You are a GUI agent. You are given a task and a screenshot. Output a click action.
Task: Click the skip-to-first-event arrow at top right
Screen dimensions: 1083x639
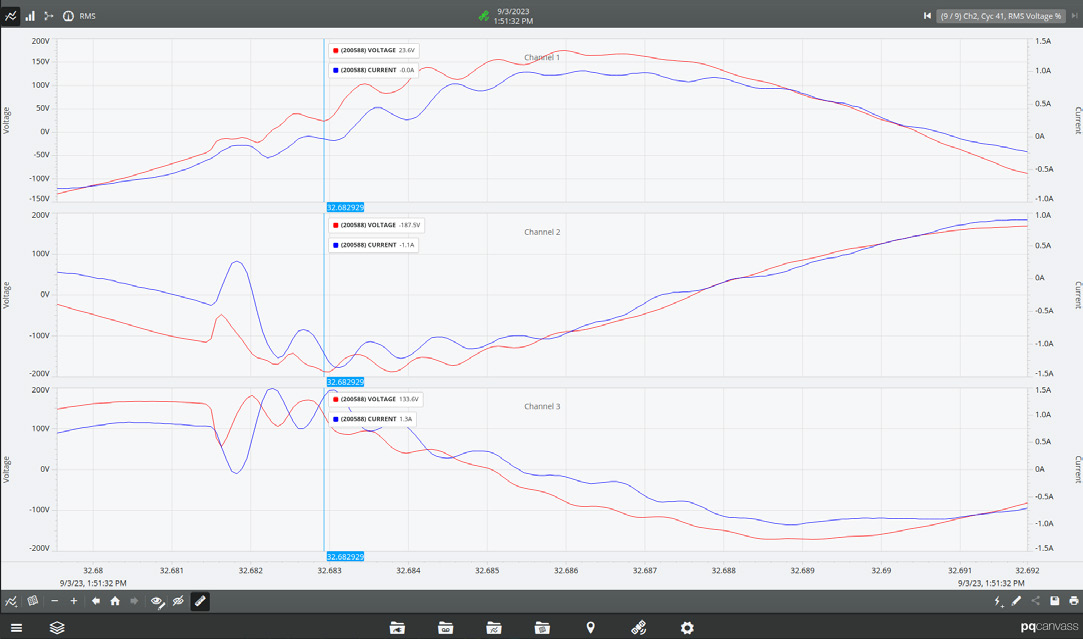pos(927,15)
